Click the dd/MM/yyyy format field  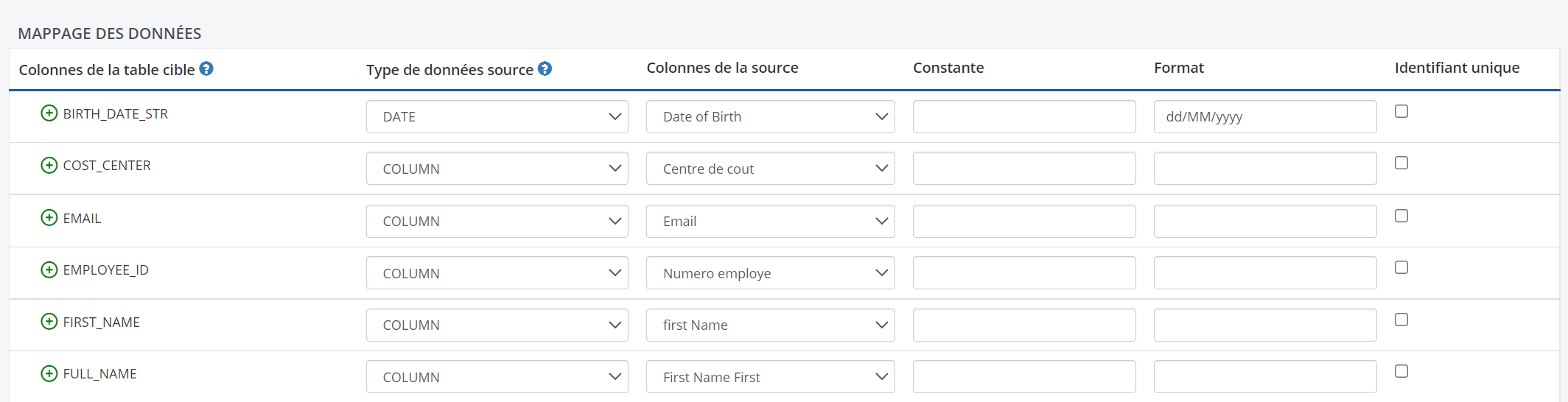[x=1264, y=117]
